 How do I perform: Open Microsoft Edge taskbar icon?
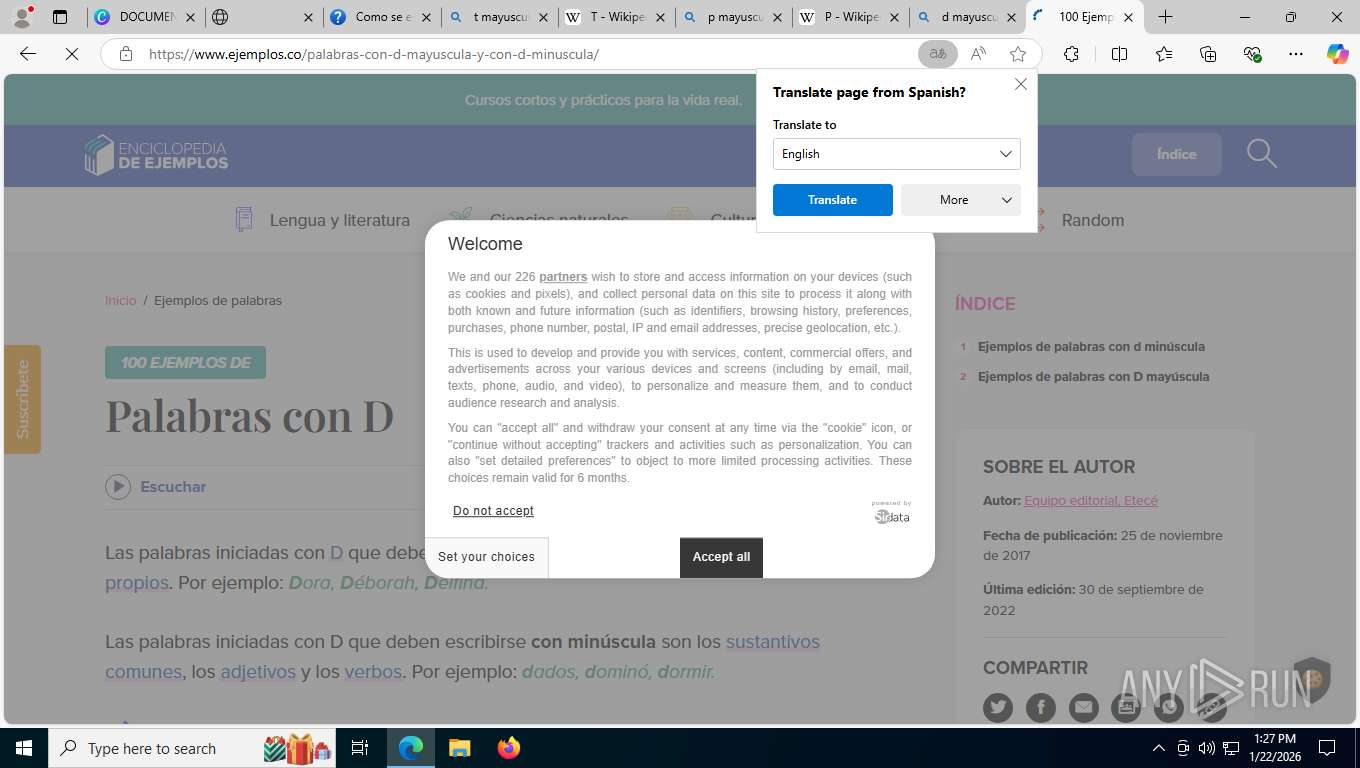(411, 748)
